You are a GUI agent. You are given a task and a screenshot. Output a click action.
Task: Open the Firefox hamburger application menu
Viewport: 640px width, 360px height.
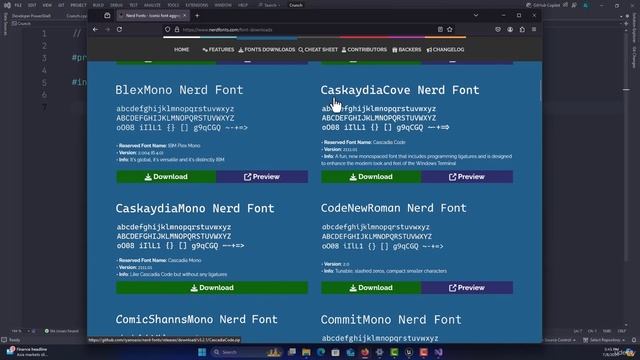534,29
